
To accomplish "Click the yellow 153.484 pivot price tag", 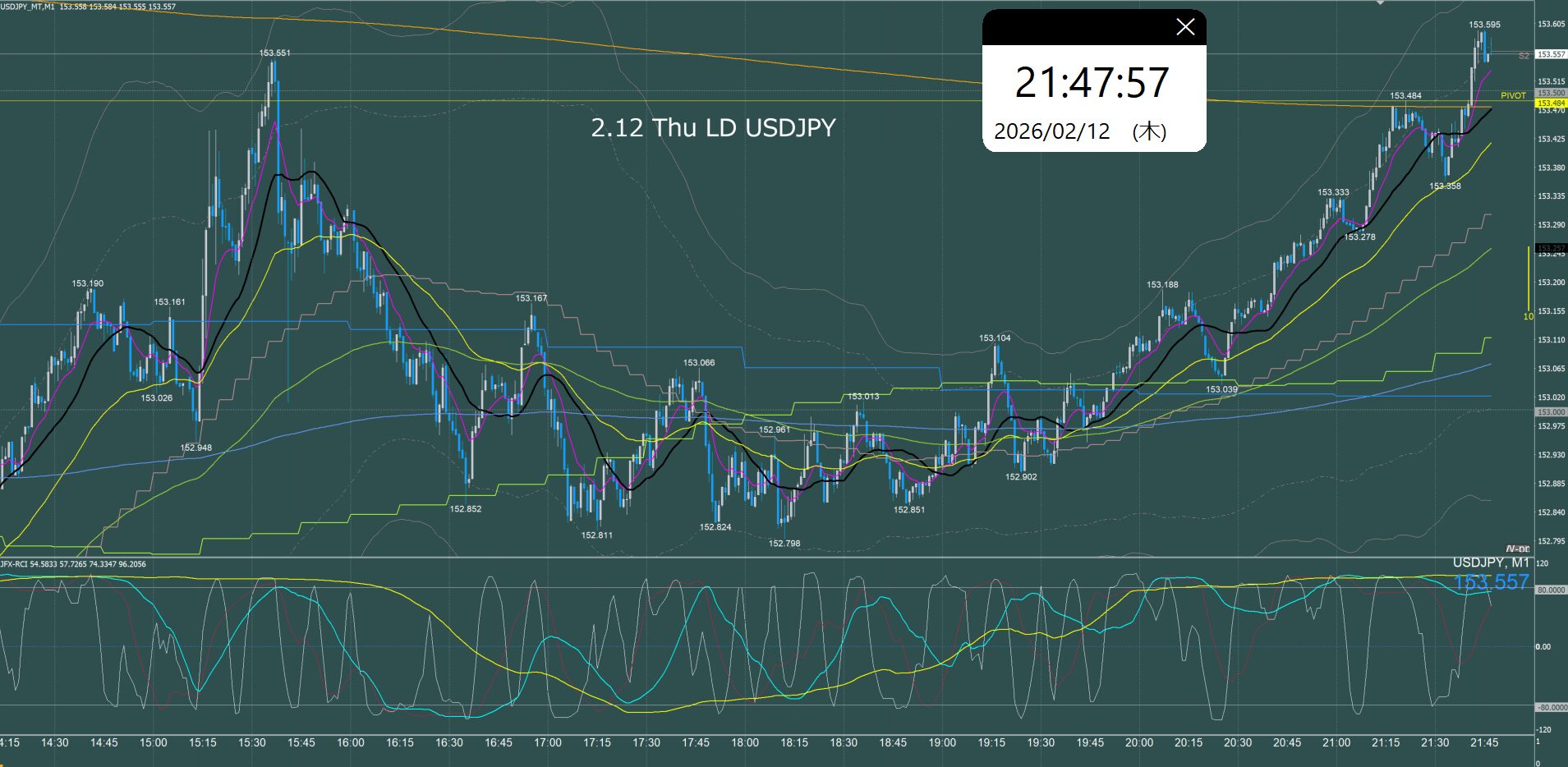I will pyautogui.click(x=1551, y=103).
